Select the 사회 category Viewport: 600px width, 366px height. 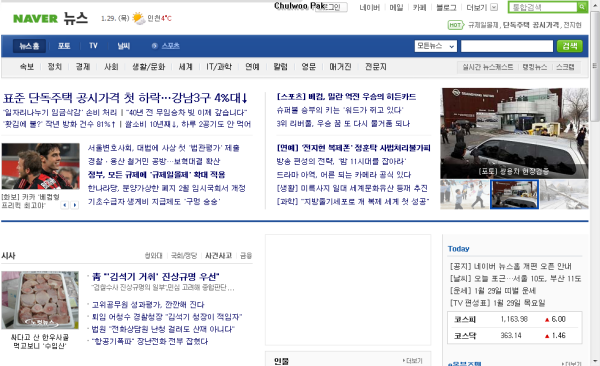click(111, 67)
